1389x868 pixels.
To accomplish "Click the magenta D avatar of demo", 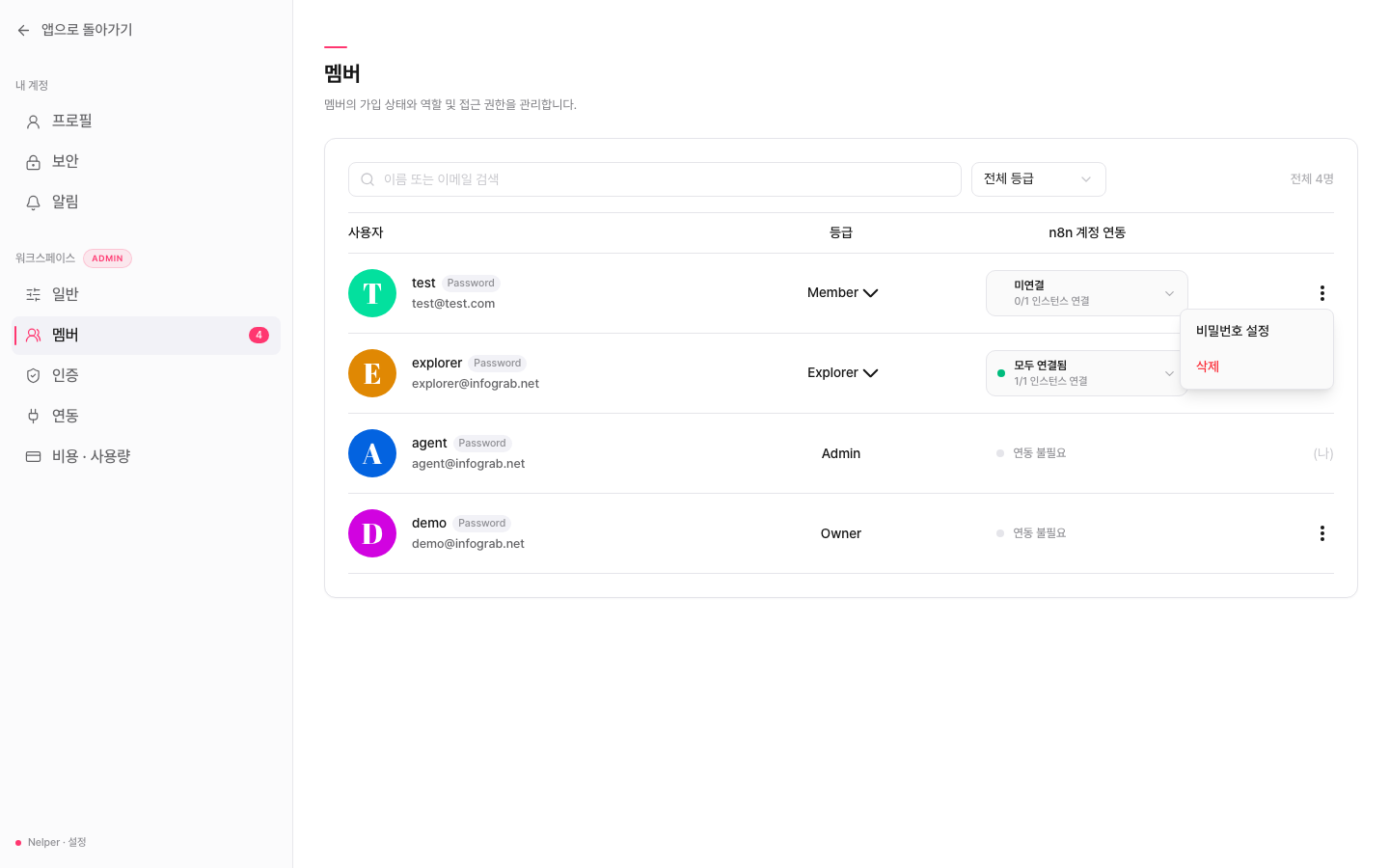I will click(x=372, y=533).
